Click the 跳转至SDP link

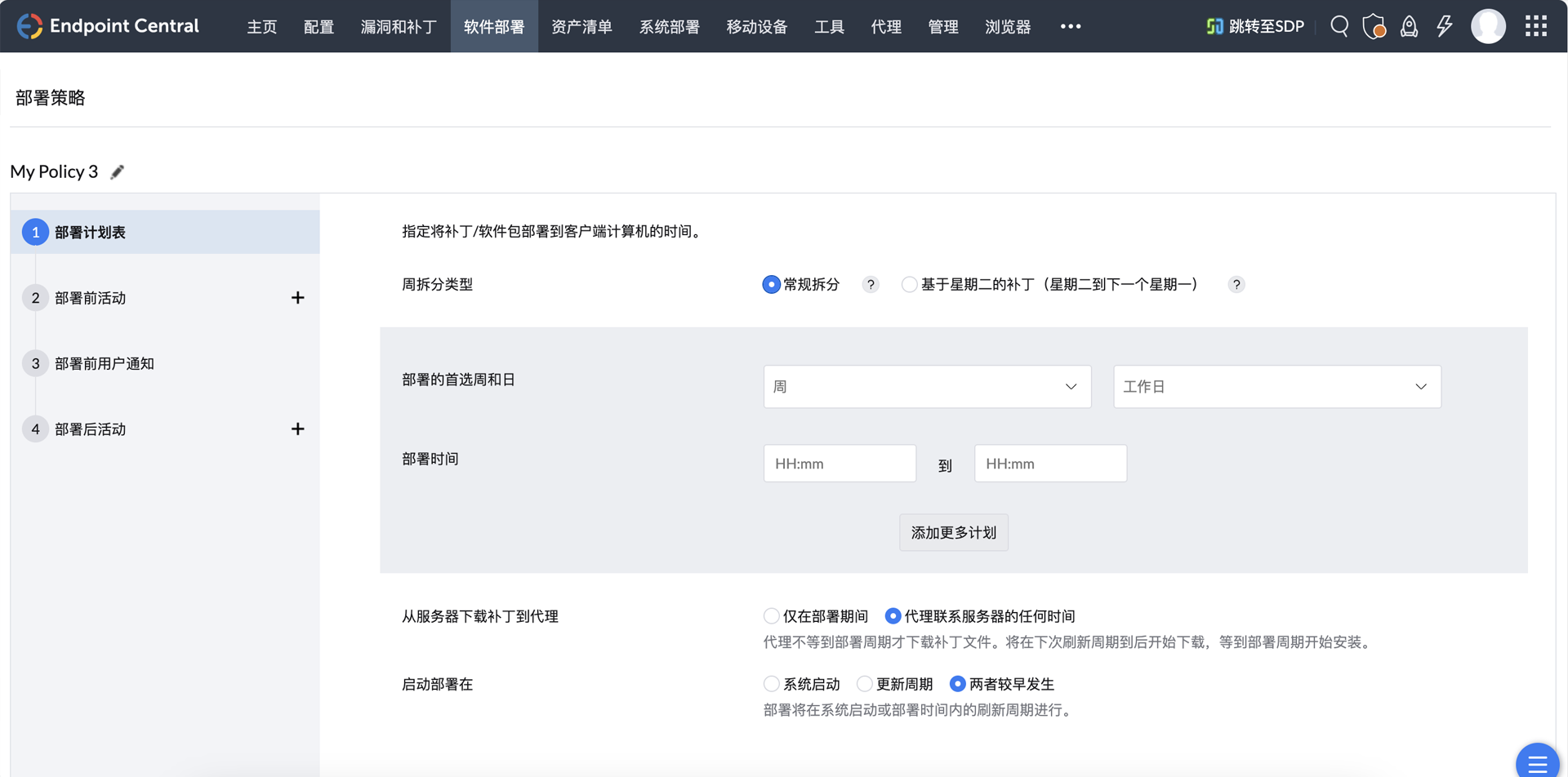(1255, 27)
